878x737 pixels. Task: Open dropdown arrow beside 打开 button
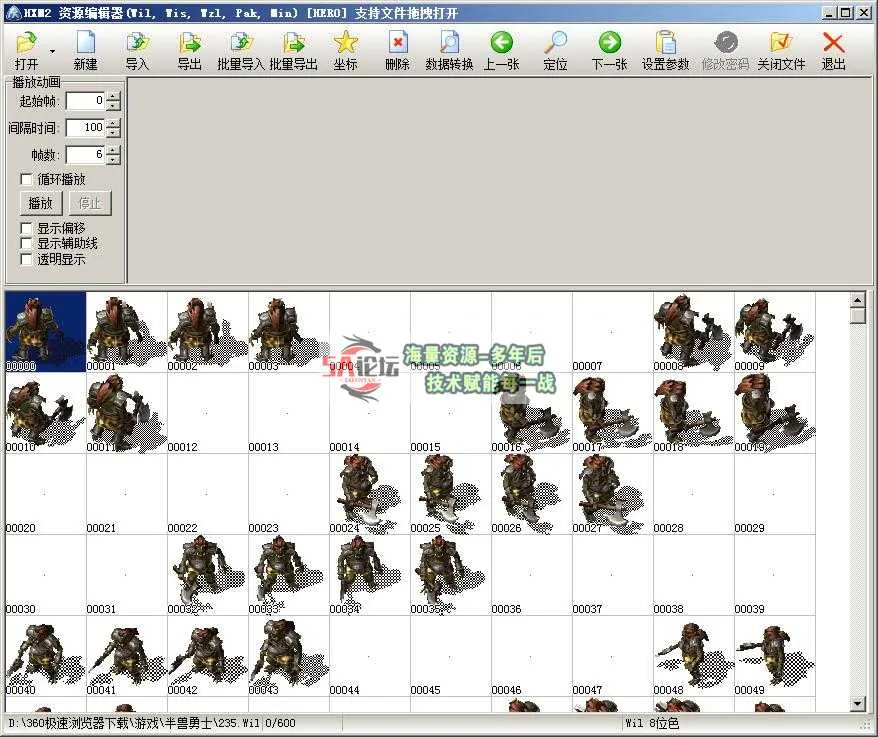pos(51,50)
